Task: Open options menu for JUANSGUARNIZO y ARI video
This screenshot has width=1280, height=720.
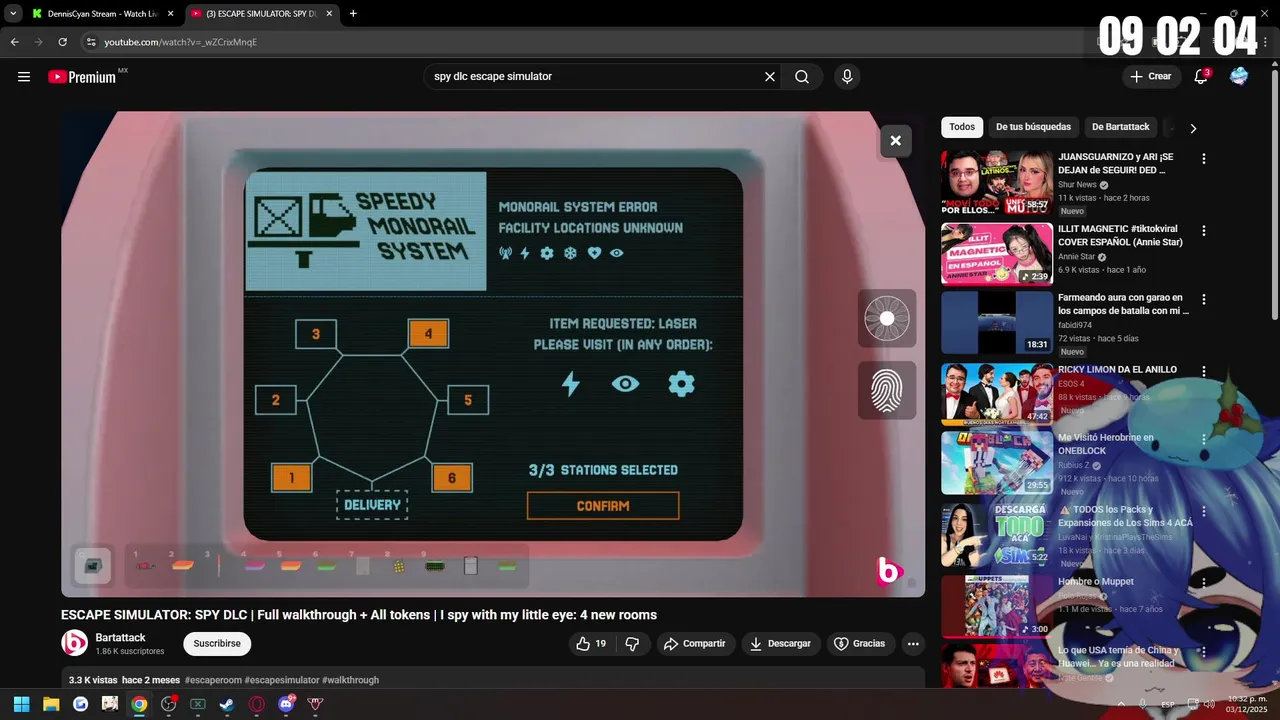Action: point(1204,159)
